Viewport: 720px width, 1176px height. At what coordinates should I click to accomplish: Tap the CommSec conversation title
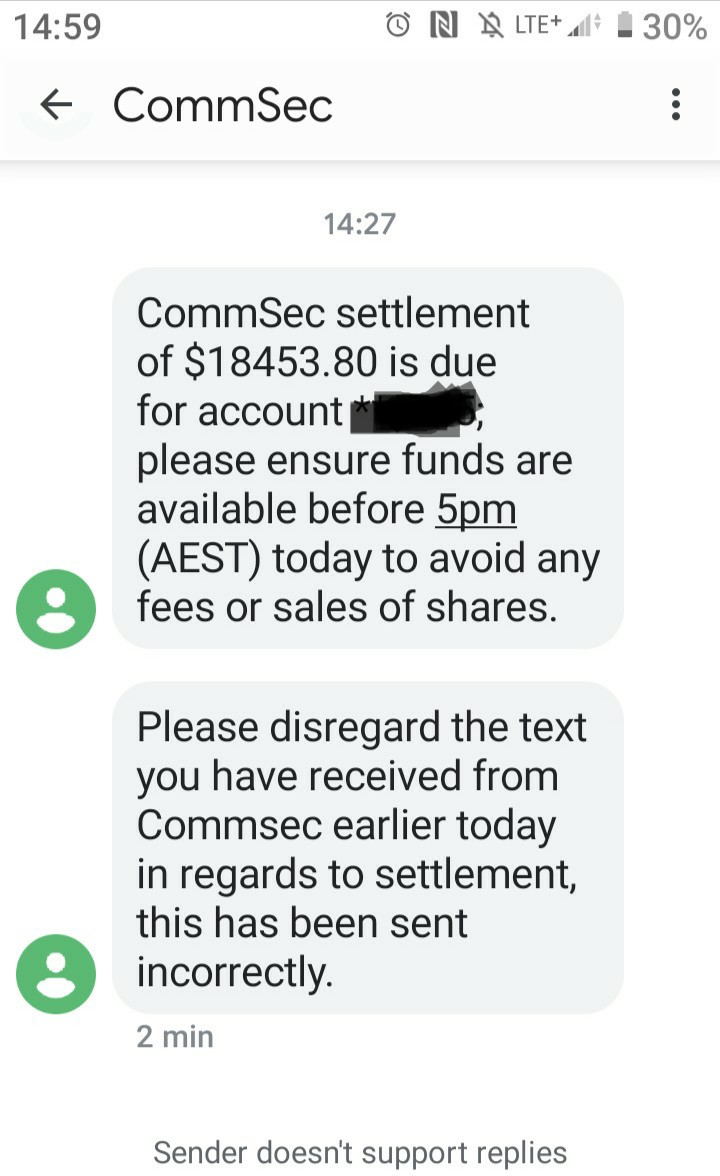click(x=222, y=105)
